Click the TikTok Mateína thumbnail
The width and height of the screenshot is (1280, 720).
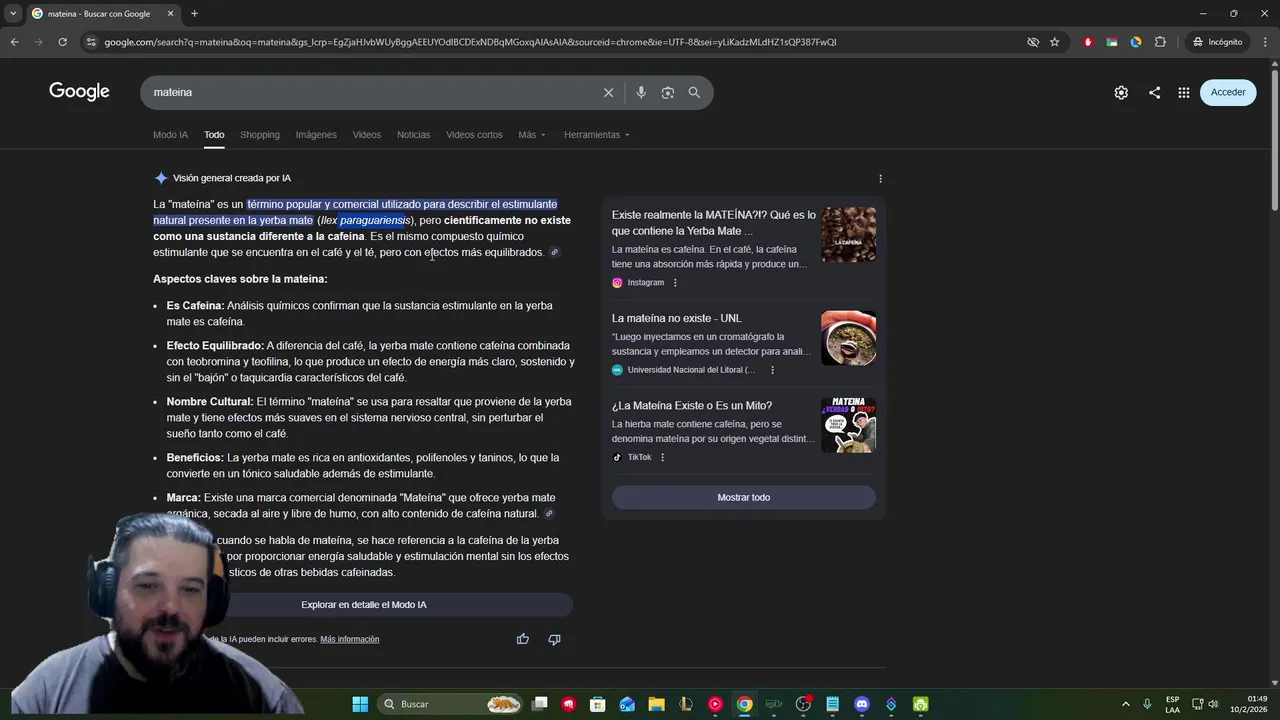pos(849,425)
